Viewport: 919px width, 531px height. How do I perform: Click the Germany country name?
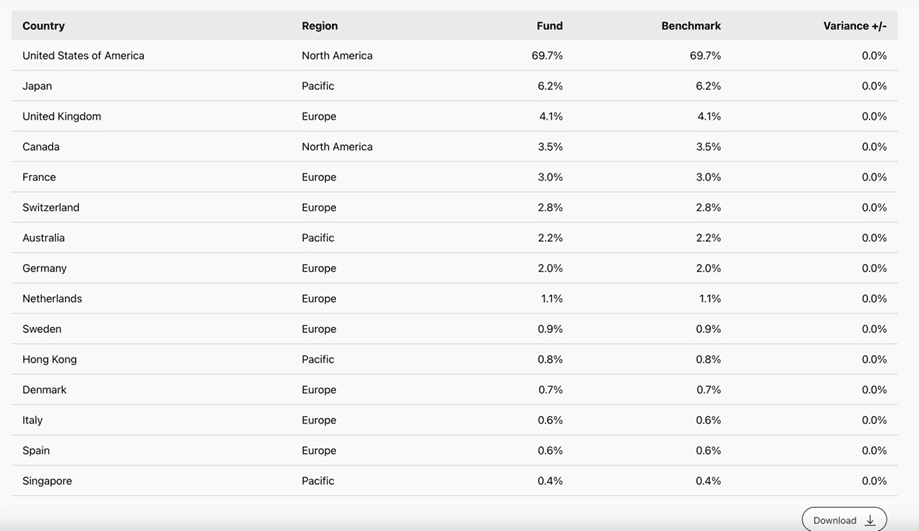click(x=45, y=268)
